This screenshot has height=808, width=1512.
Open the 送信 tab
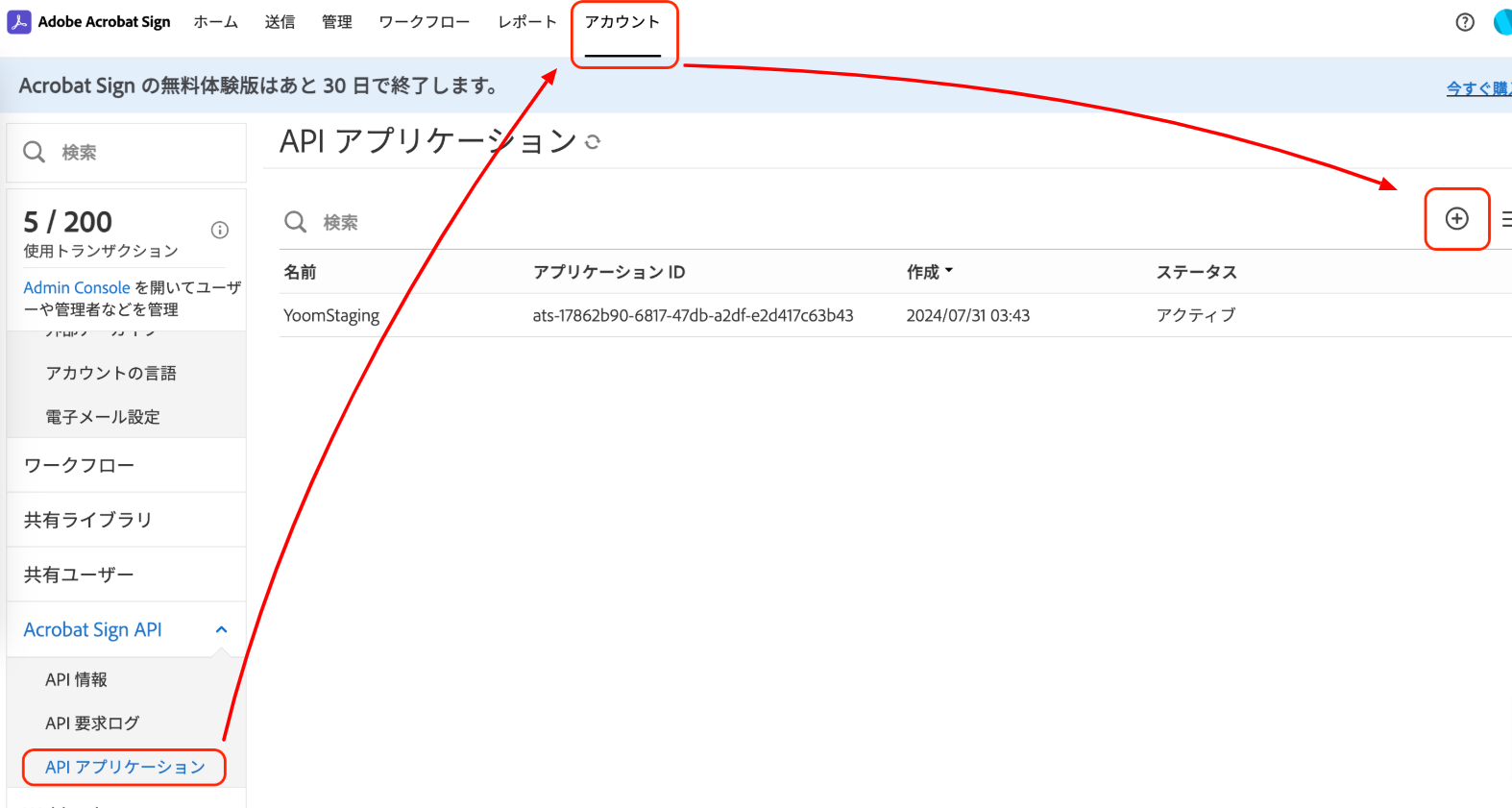[x=280, y=22]
